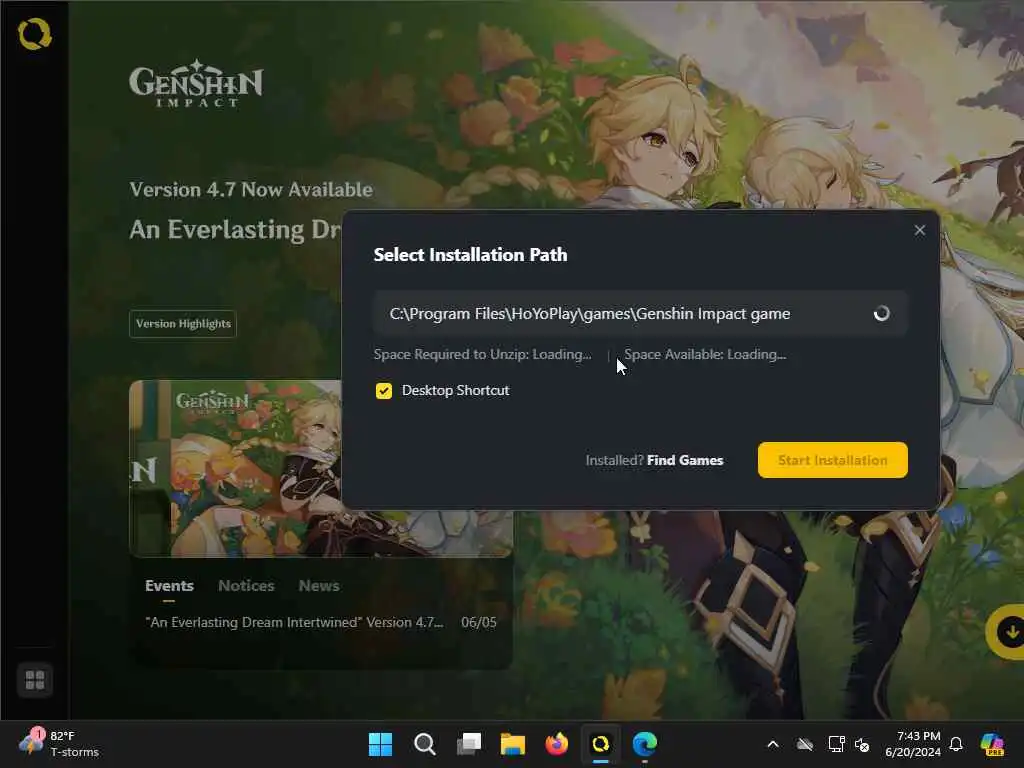Click the Find Games link
Screen dimensions: 1024x768
[685, 460]
